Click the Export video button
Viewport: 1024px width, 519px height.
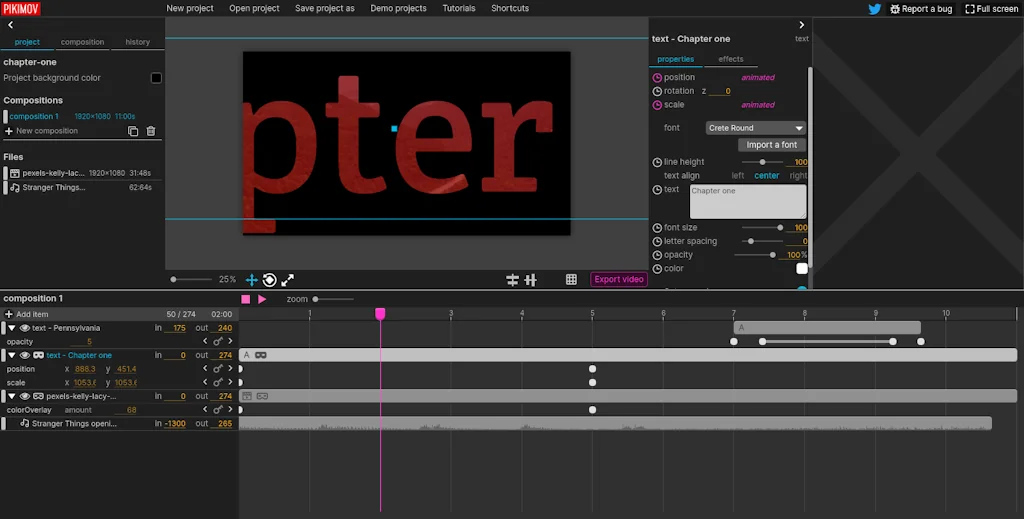coord(619,280)
